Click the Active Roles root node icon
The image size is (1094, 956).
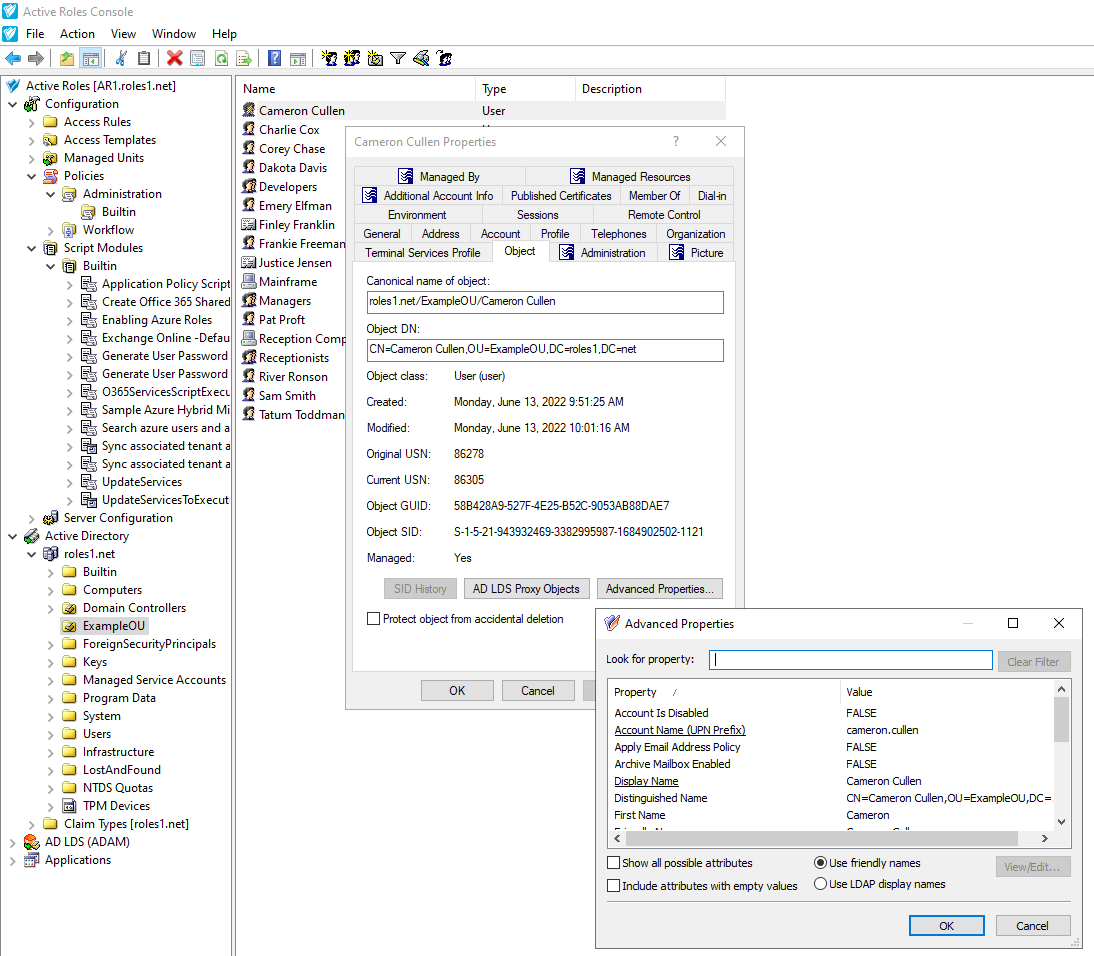13,86
